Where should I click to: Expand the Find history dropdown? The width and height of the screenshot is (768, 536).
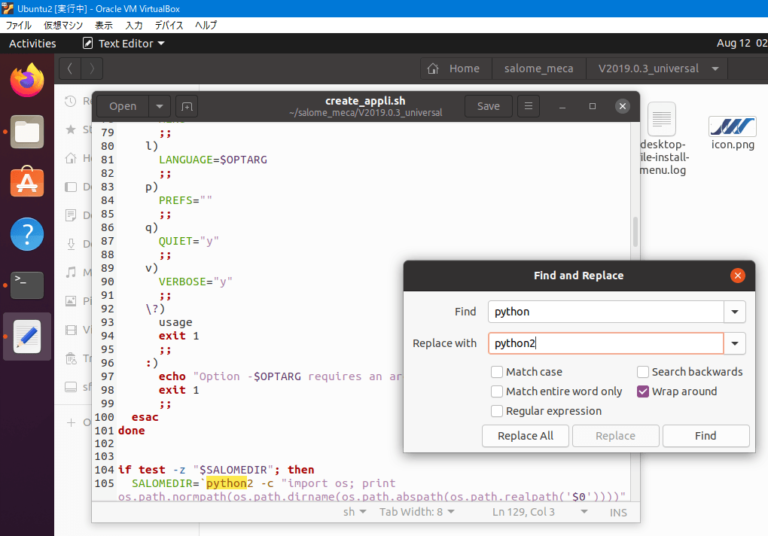pos(736,312)
